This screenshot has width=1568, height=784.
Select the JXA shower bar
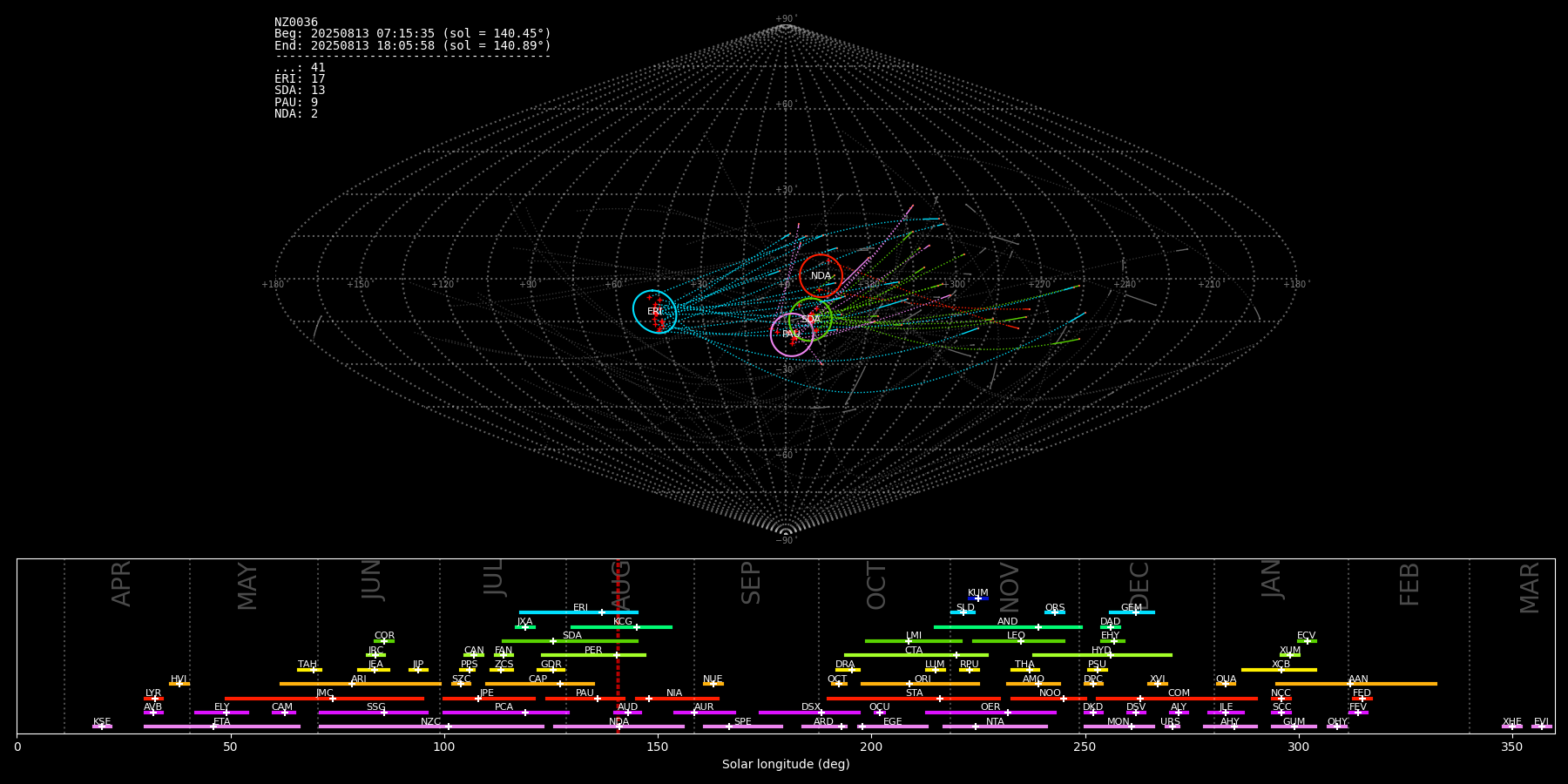525,626
